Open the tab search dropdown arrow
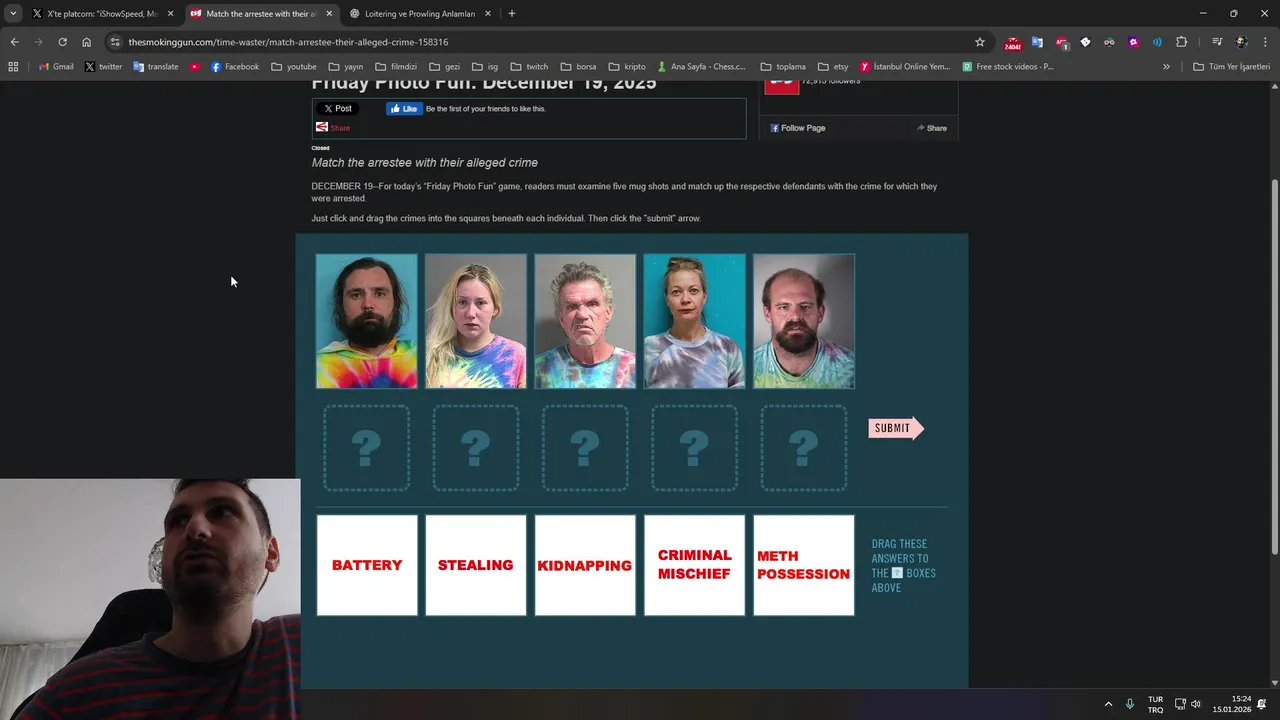 [x=13, y=13]
